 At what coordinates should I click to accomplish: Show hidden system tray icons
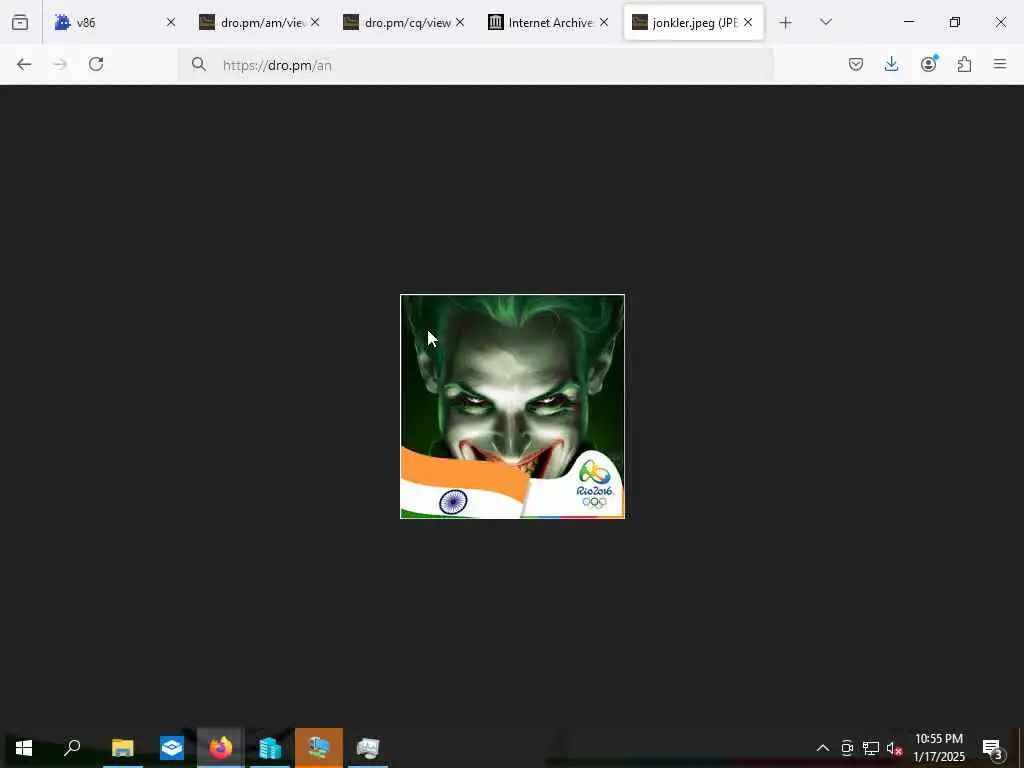coord(823,748)
